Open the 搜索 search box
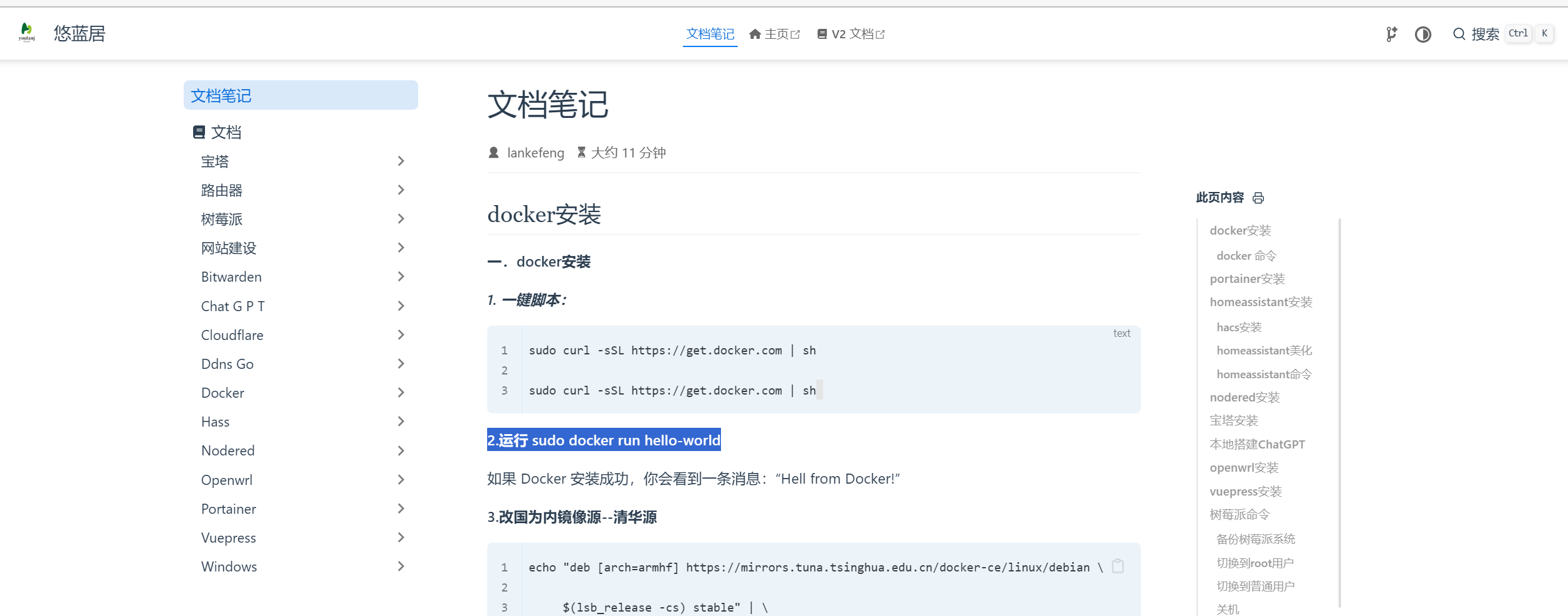 pyautogui.click(x=1502, y=34)
